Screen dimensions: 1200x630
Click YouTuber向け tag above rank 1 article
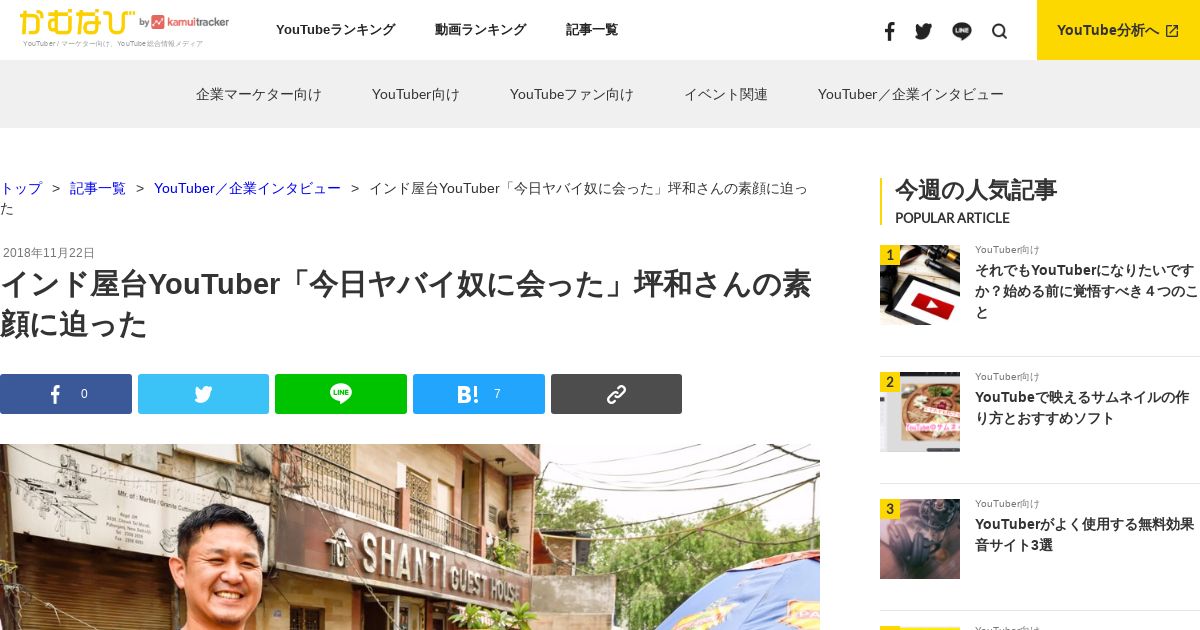pos(1007,250)
